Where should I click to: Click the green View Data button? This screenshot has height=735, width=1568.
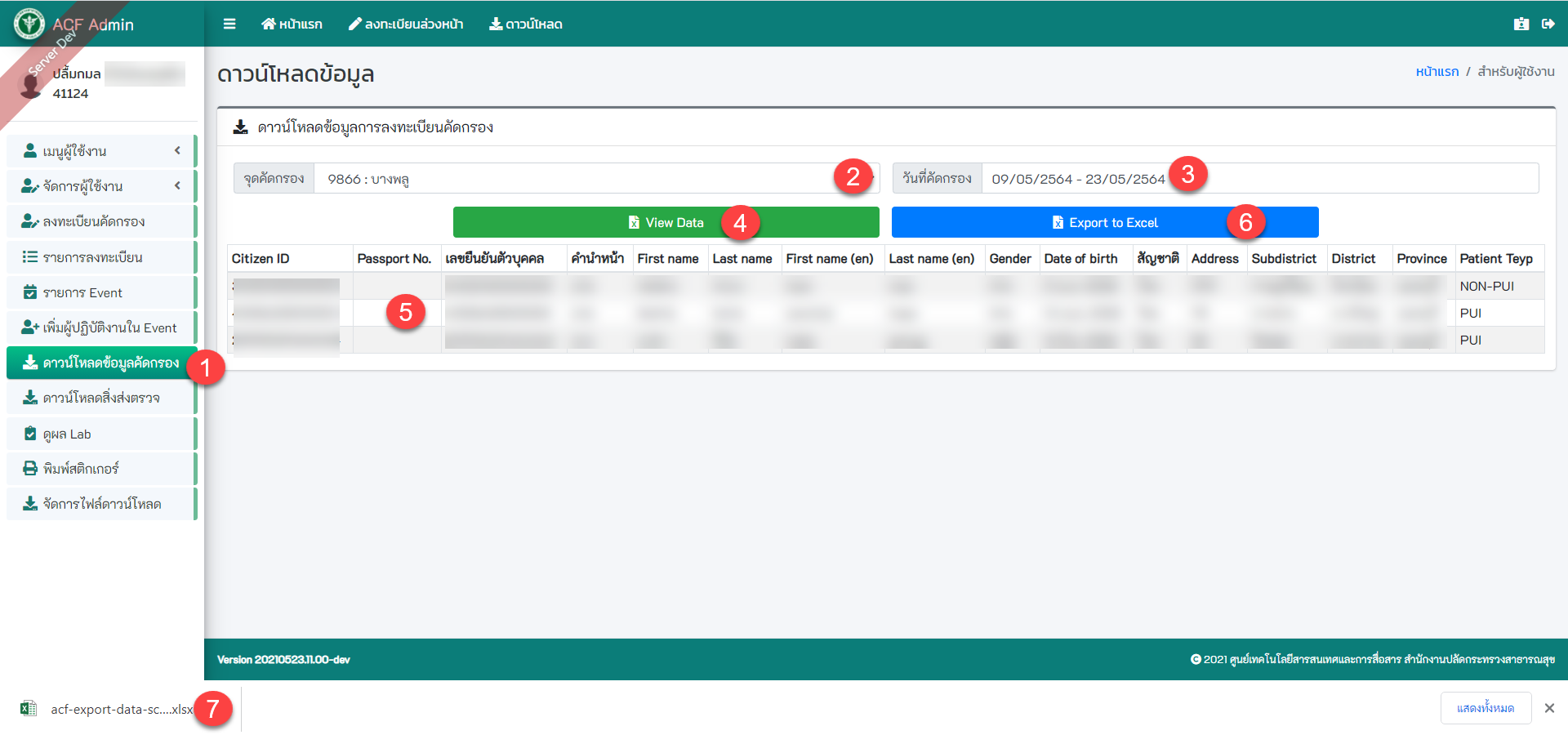(666, 222)
